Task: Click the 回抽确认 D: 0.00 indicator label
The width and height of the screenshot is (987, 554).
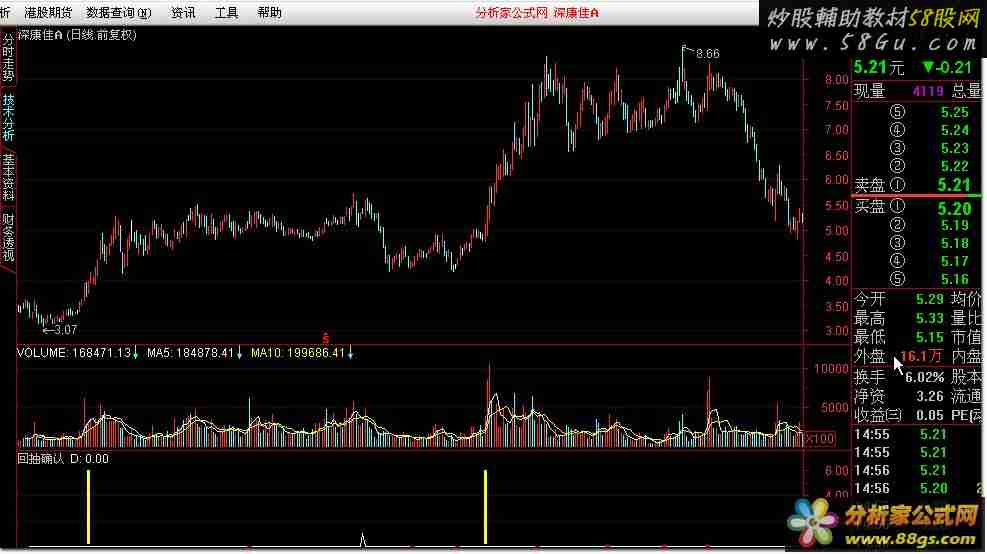Action: click(63, 459)
